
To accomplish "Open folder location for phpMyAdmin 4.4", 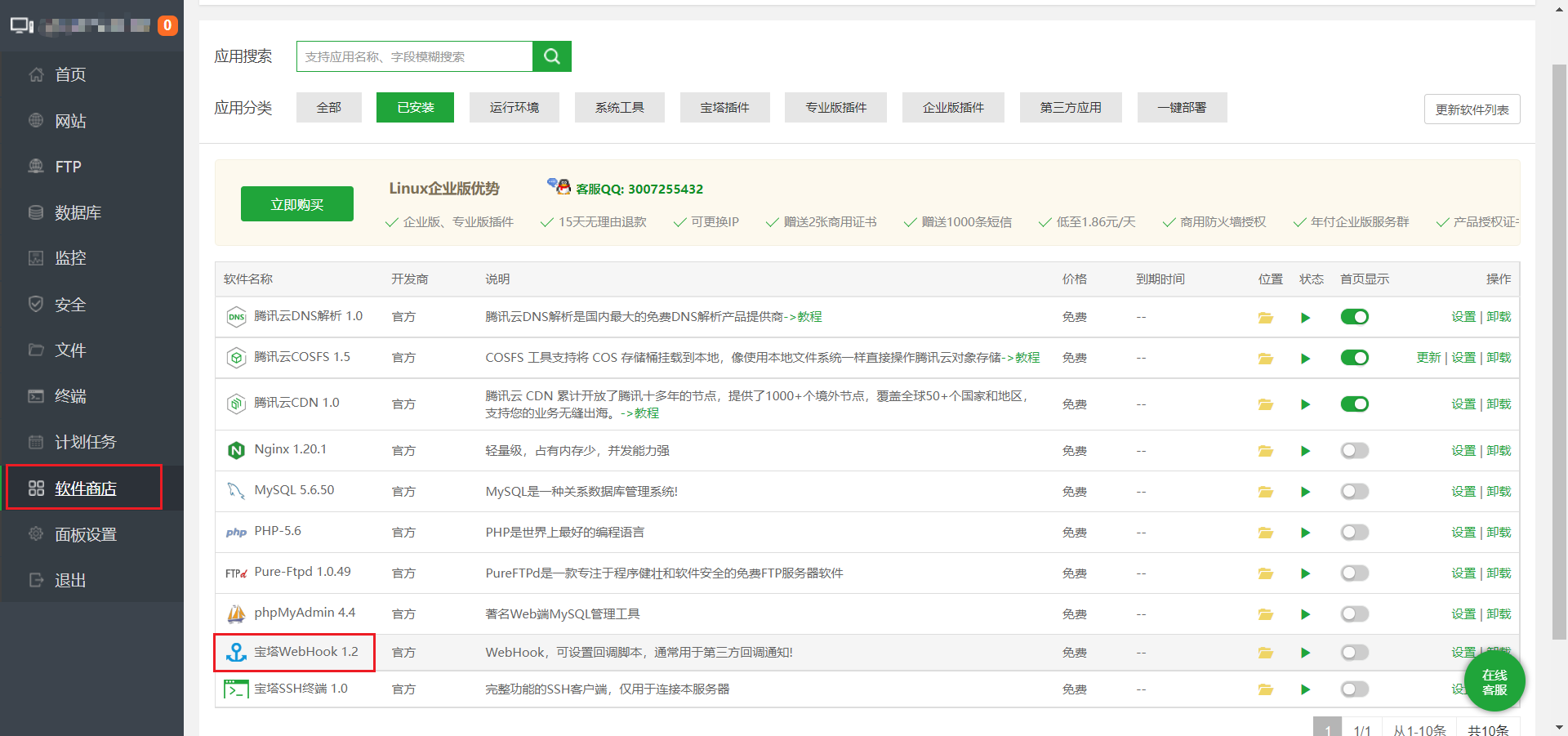I will (1266, 614).
